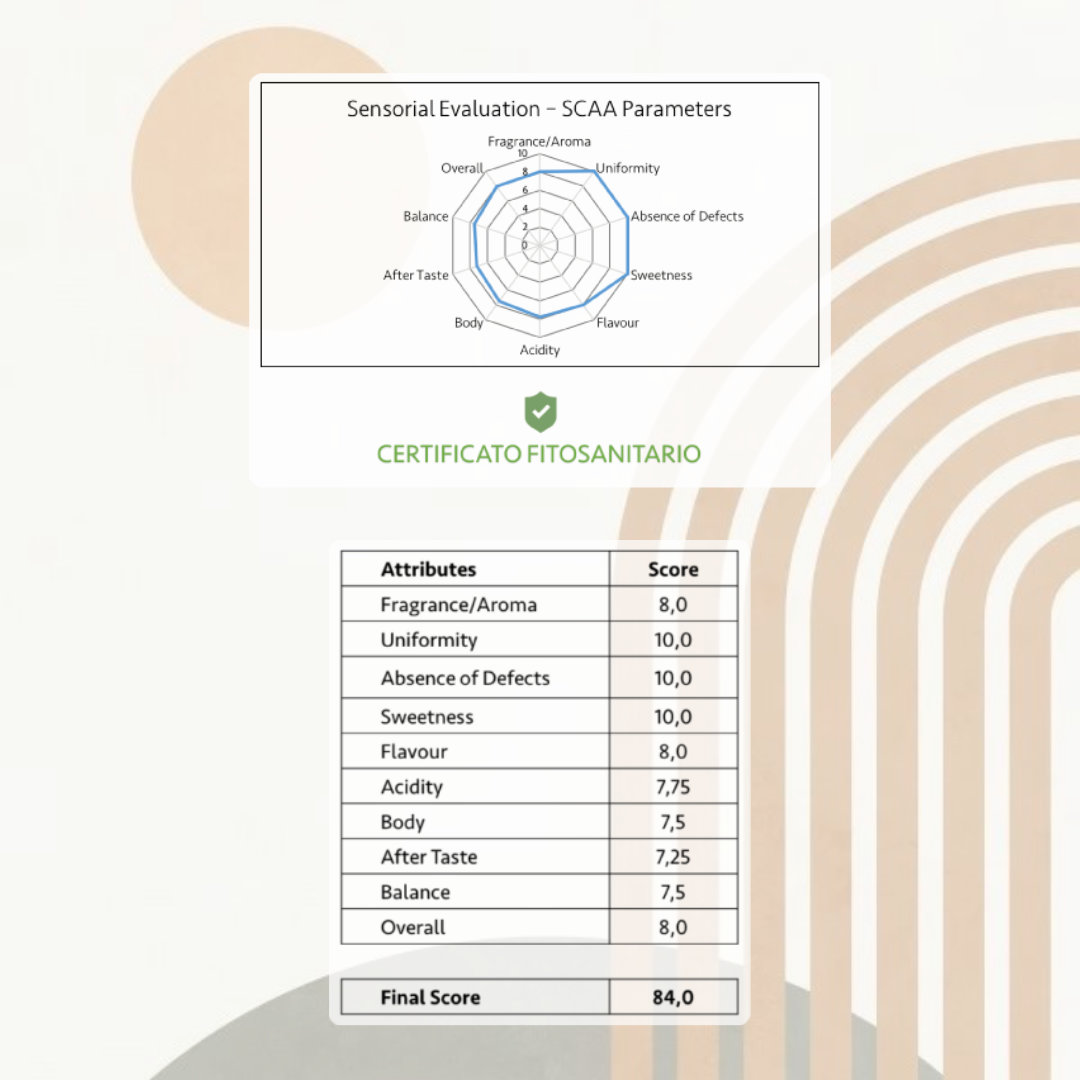Click the 7,5 score for Body
This screenshot has width=1080, height=1080.
673,822
